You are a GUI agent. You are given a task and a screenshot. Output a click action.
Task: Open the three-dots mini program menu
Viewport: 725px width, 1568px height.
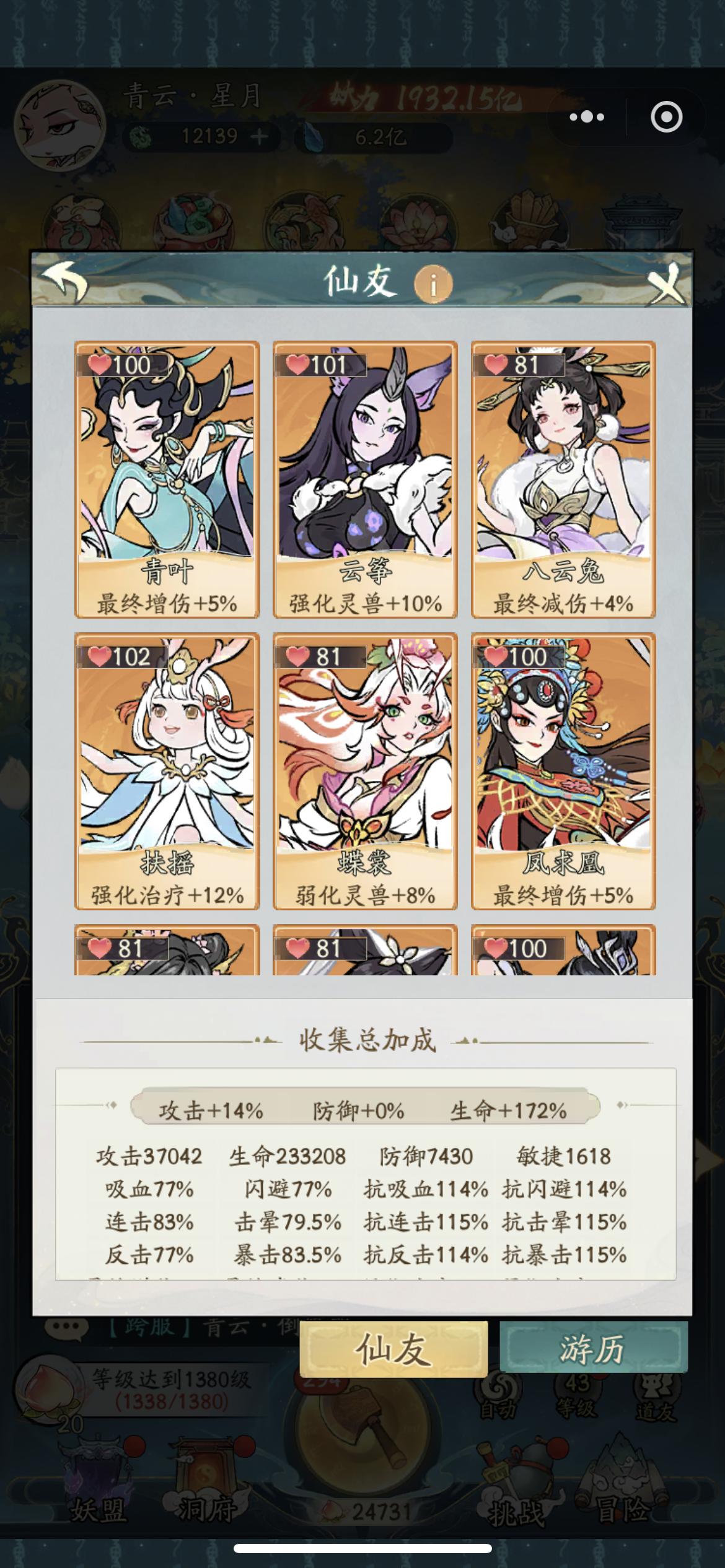pyautogui.click(x=586, y=116)
